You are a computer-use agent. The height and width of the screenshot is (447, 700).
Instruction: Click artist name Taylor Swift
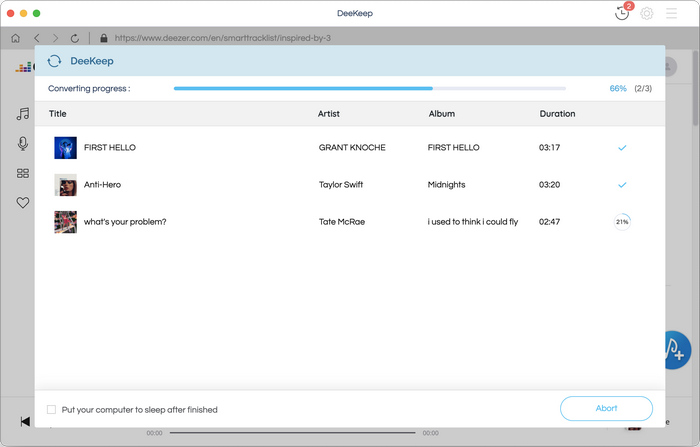pyautogui.click(x=341, y=184)
